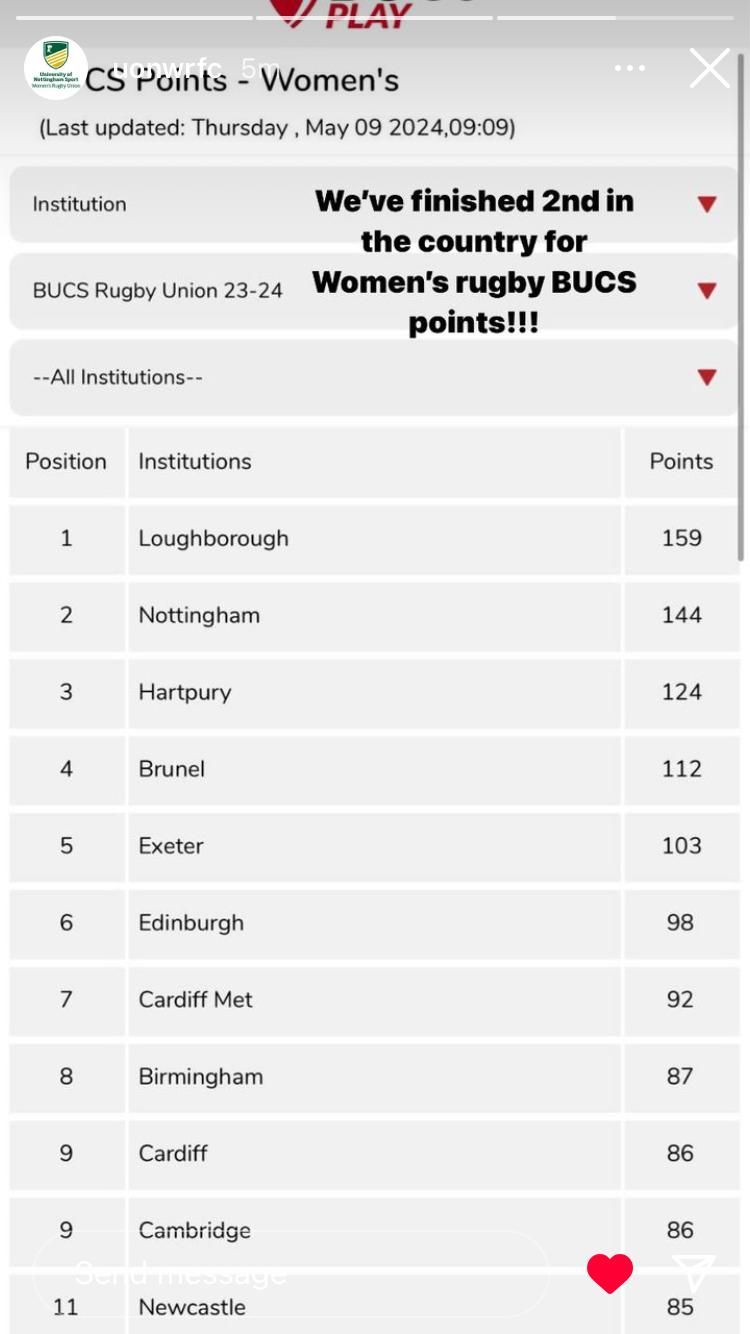Expand the All Institutions dropdown
The width and height of the screenshot is (750, 1334).
tap(374, 377)
